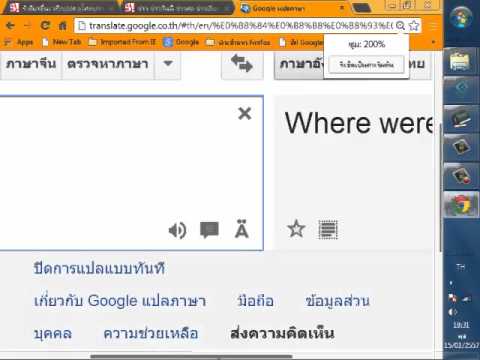Screen dimensions: 480x360
Task: Switch to Chrome in the taskbar
Action: [461, 204]
